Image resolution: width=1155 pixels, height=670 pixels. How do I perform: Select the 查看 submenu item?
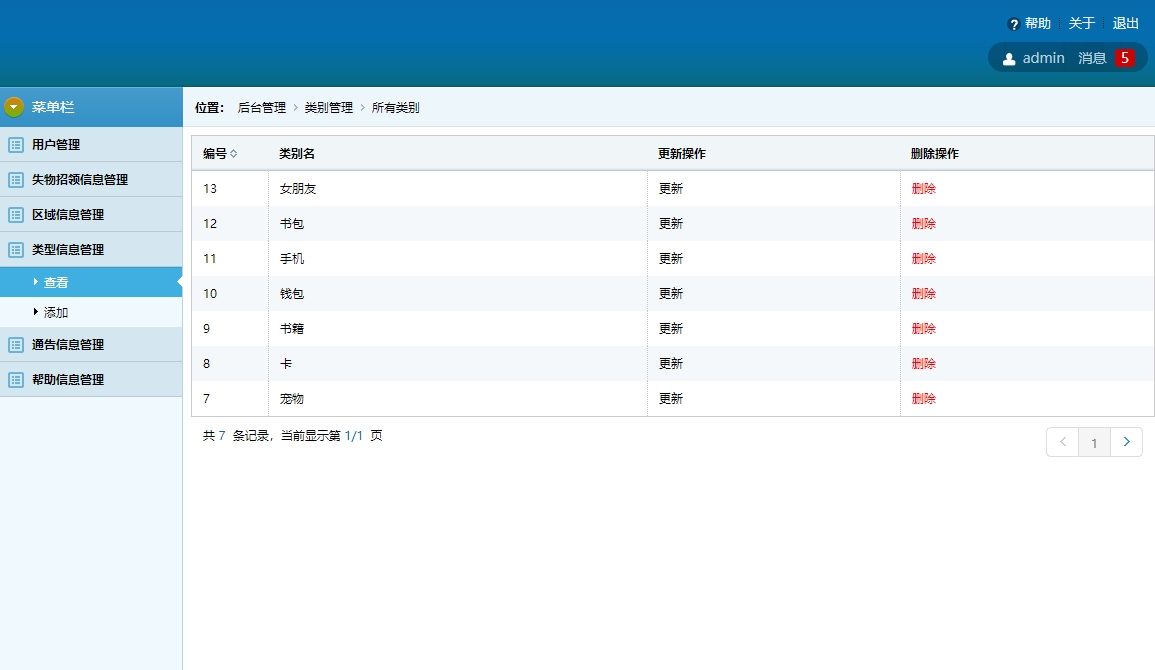tap(56, 282)
